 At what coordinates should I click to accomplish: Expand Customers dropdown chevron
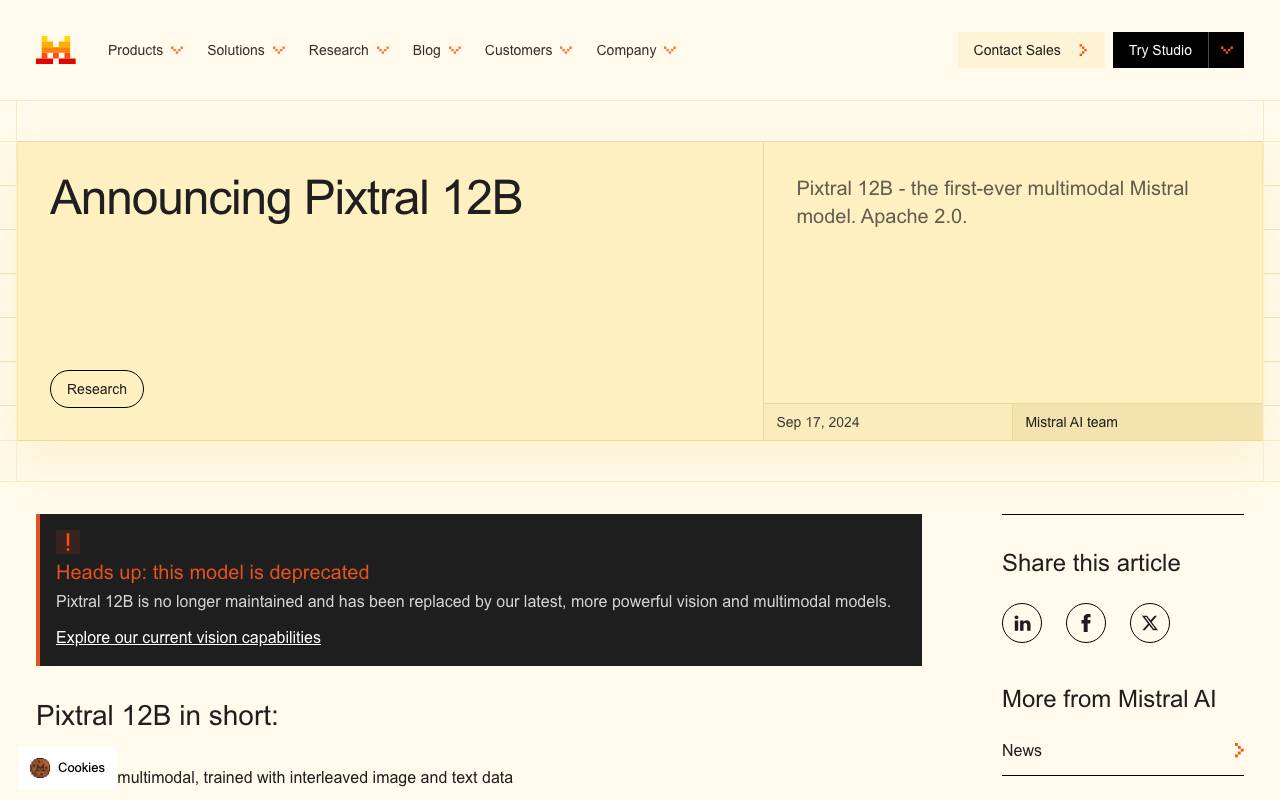[566, 50]
